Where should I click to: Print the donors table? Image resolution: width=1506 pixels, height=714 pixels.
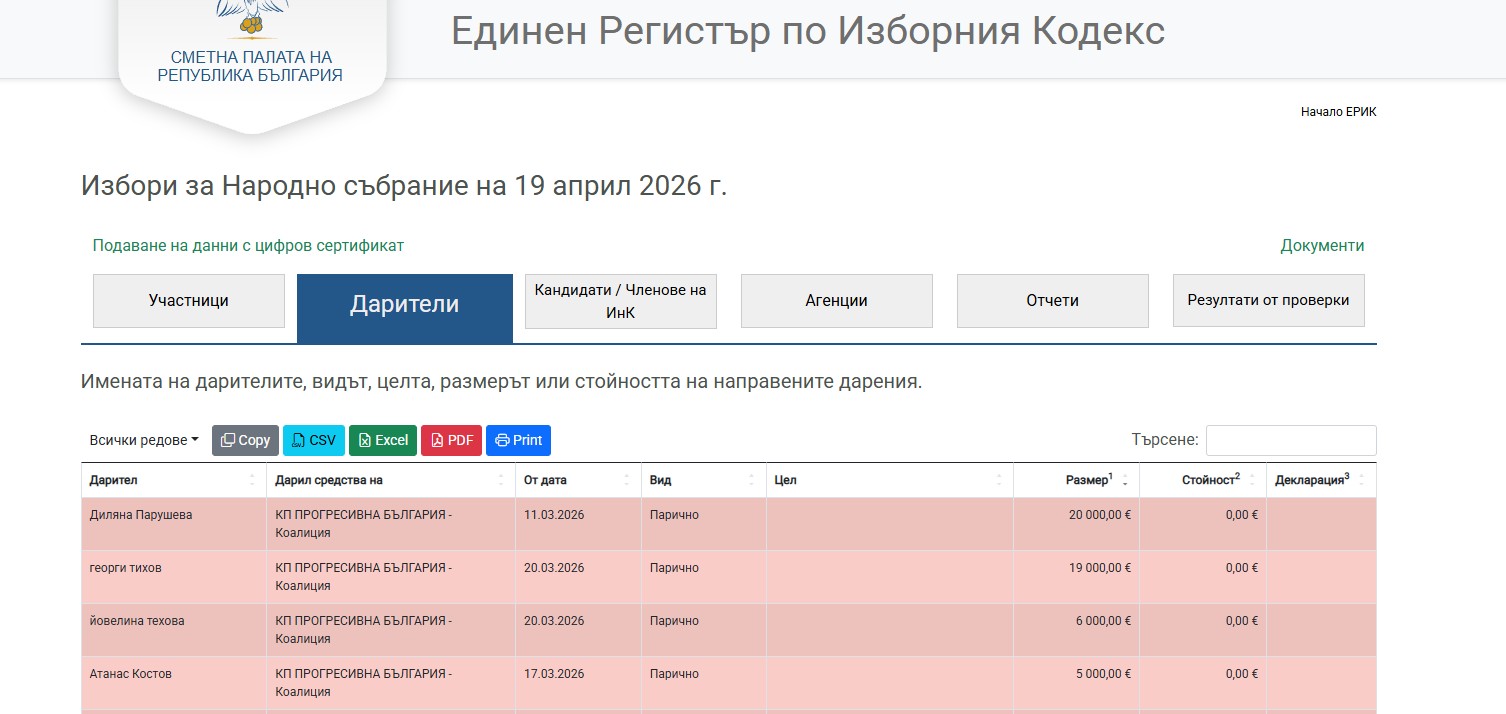[518, 440]
